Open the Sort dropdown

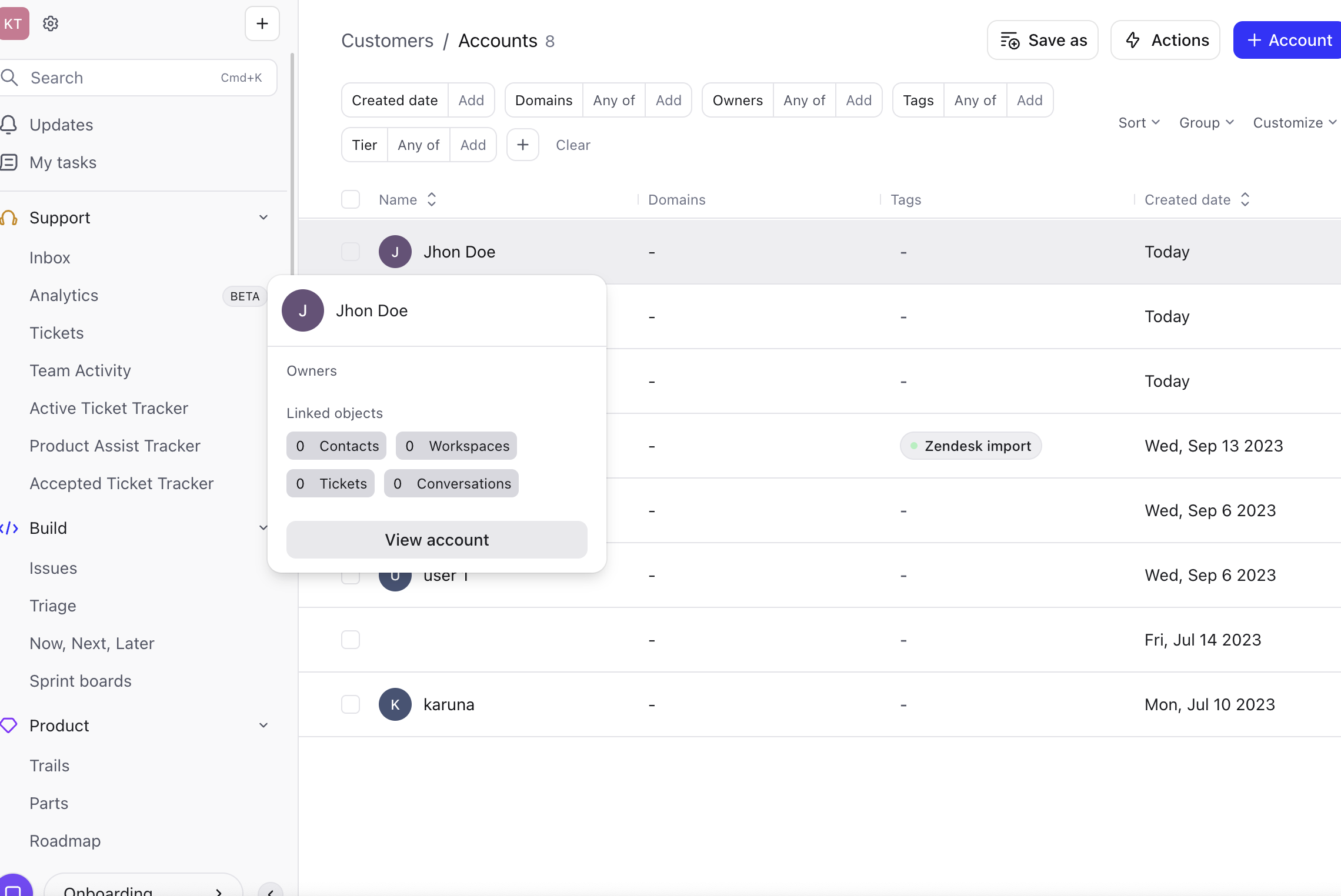[x=1137, y=122]
